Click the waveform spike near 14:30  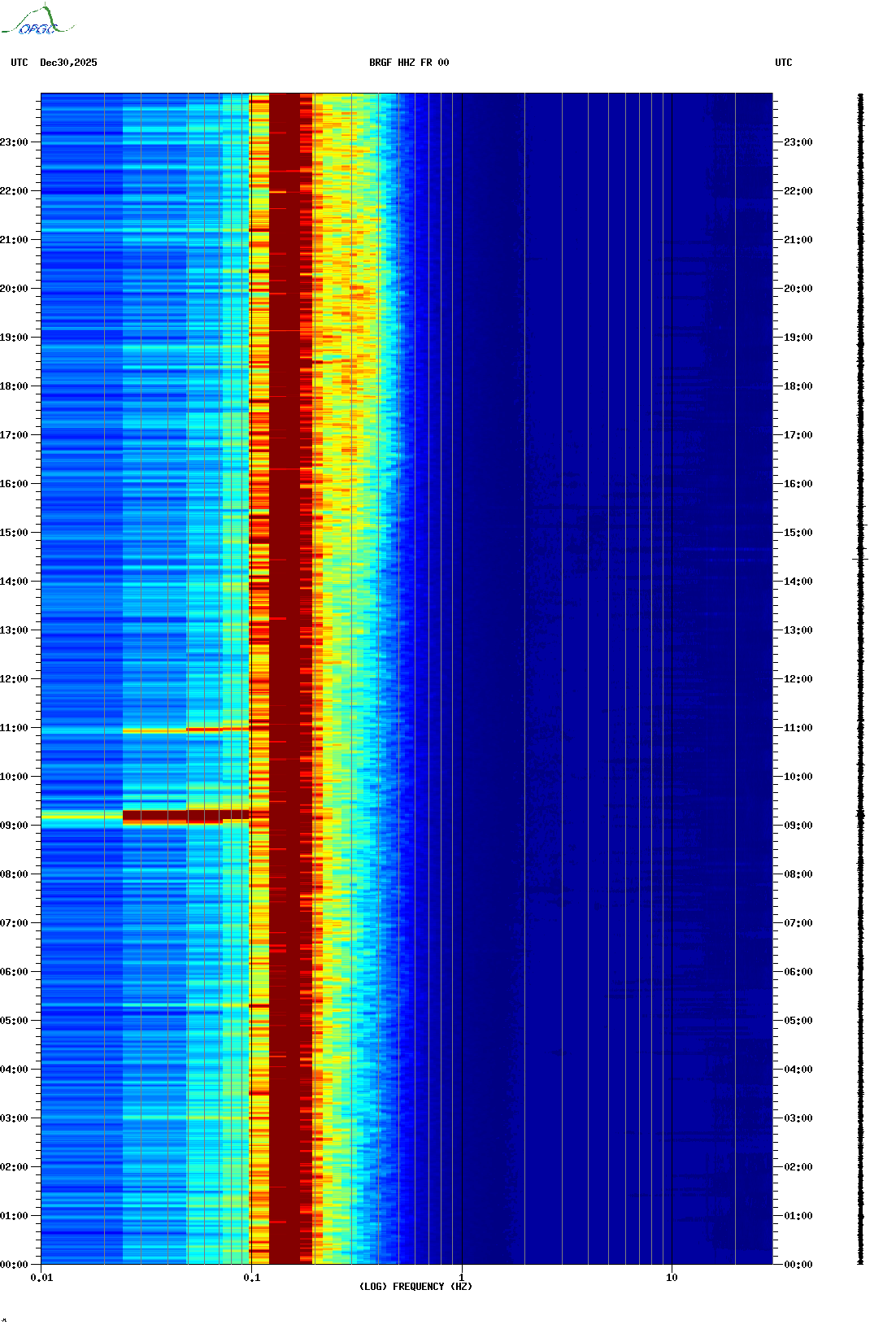click(x=860, y=559)
